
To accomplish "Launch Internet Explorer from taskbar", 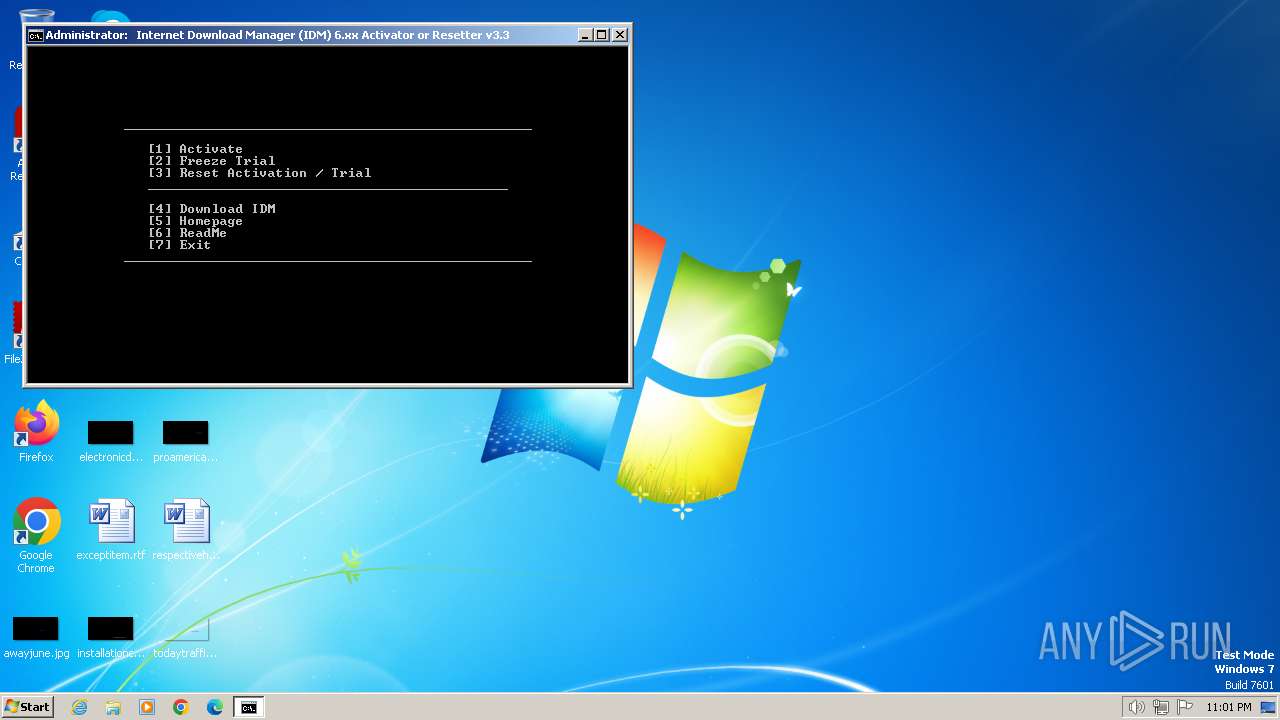I will (x=79, y=707).
